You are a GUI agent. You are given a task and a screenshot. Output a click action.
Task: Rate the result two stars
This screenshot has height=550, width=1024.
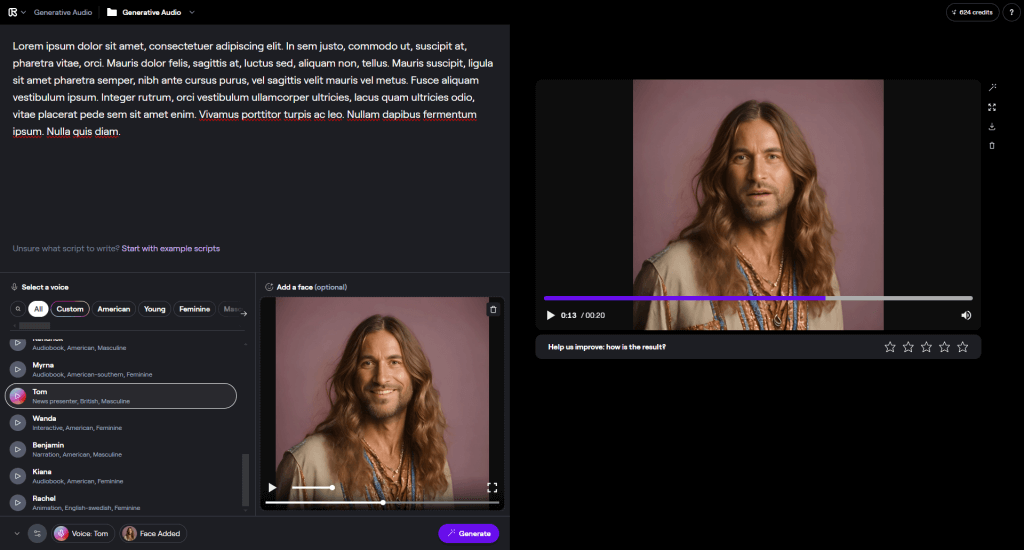click(x=908, y=347)
